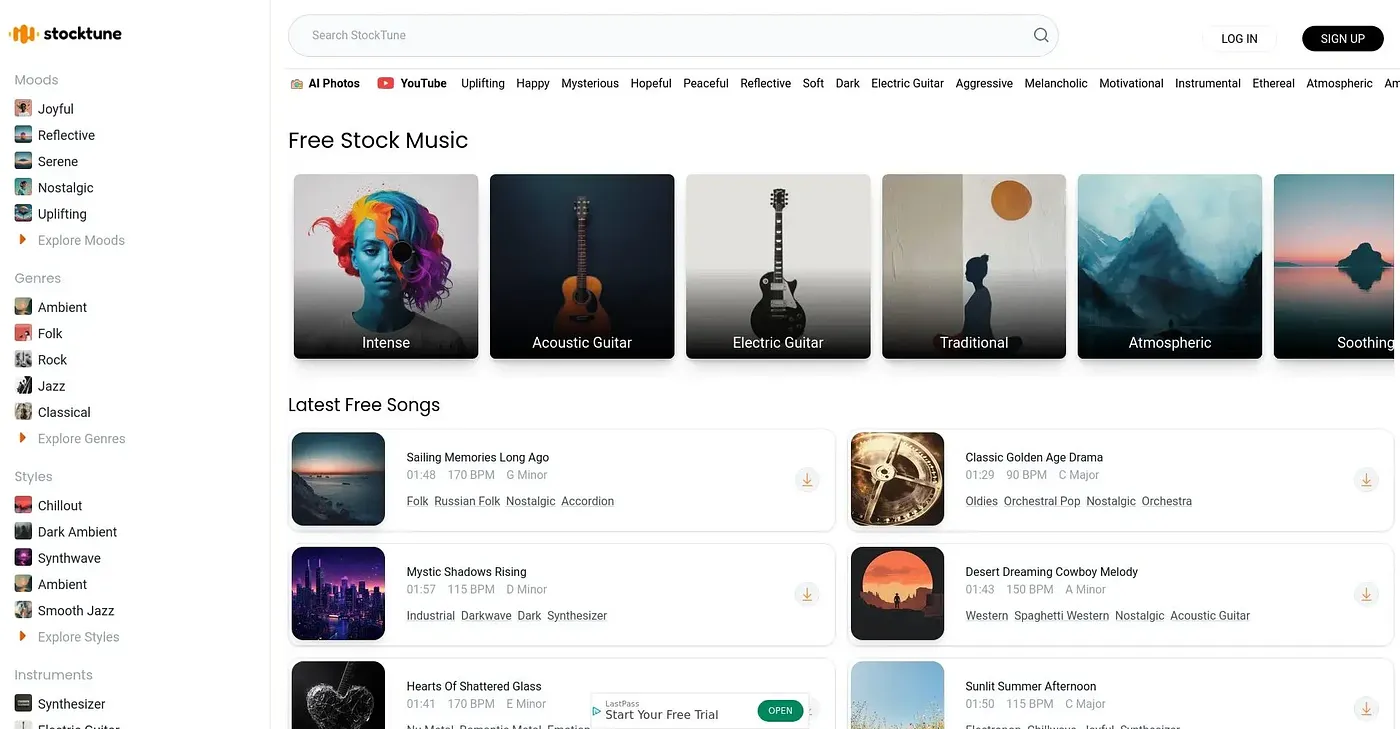Open the Russian Folk tag link

pos(467,501)
